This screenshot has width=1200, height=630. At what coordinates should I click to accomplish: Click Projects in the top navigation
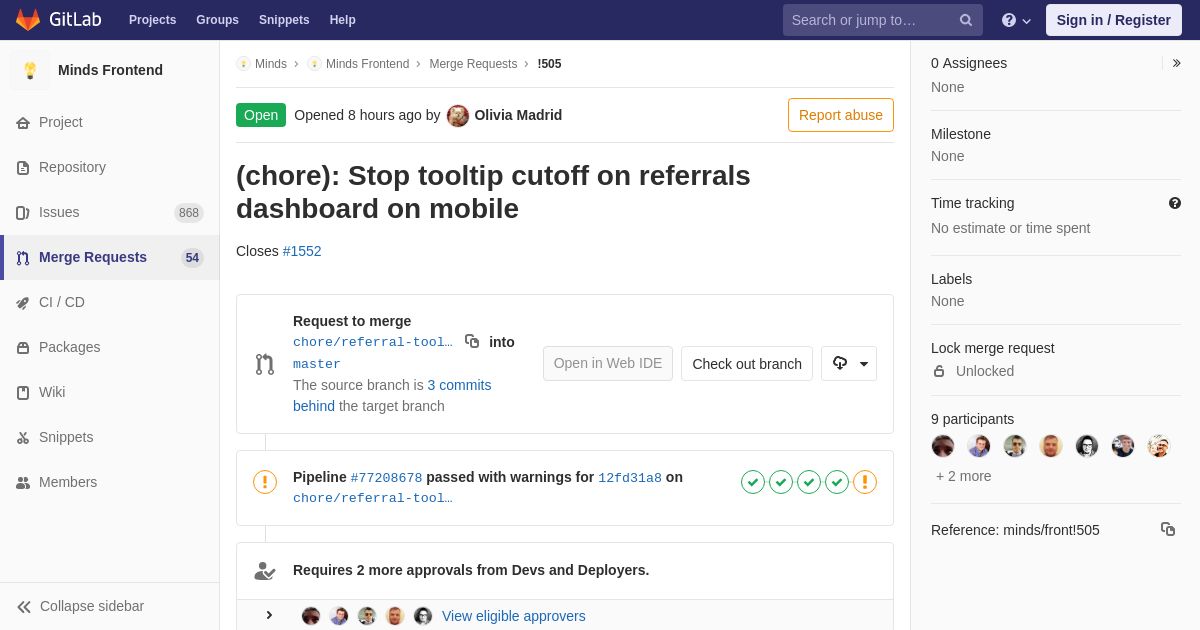coord(152,20)
